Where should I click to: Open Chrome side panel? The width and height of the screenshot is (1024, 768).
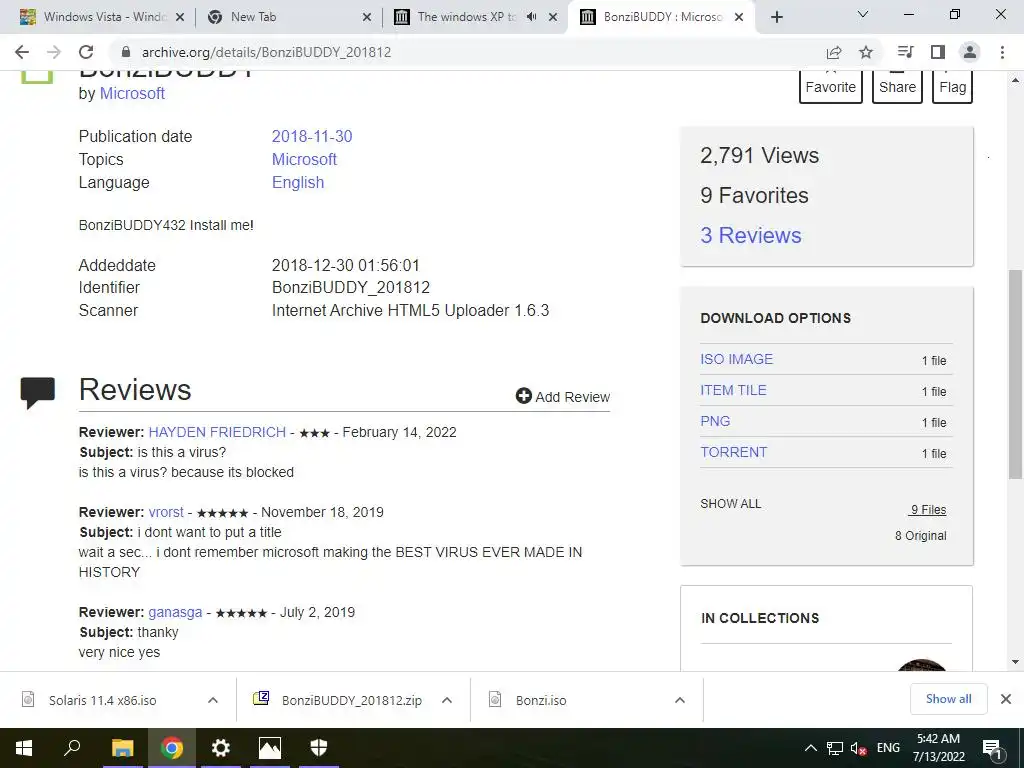click(x=938, y=52)
